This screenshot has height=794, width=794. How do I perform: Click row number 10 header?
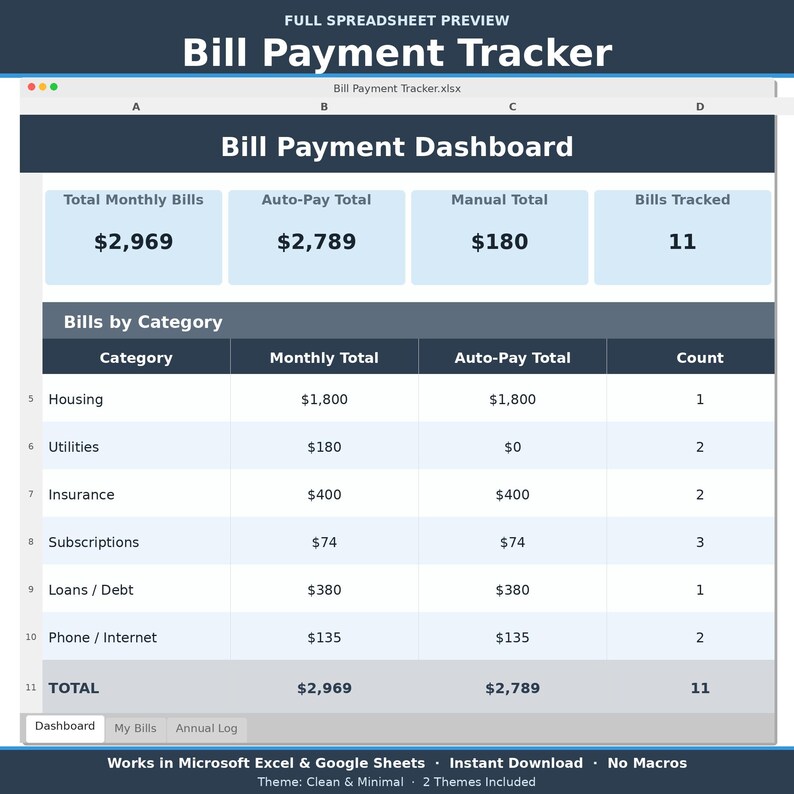31,637
